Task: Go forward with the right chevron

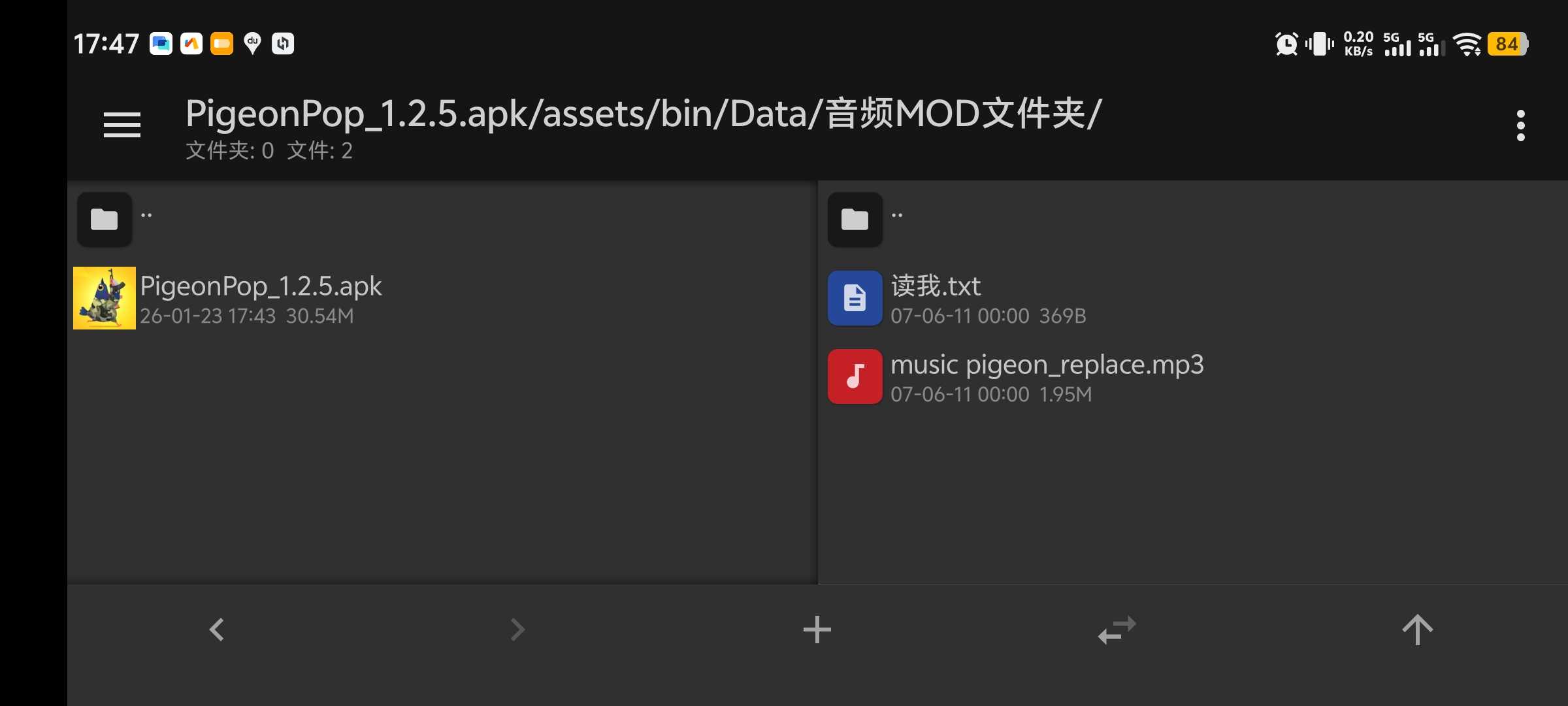Action: pyautogui.click(x=517, y=630)
